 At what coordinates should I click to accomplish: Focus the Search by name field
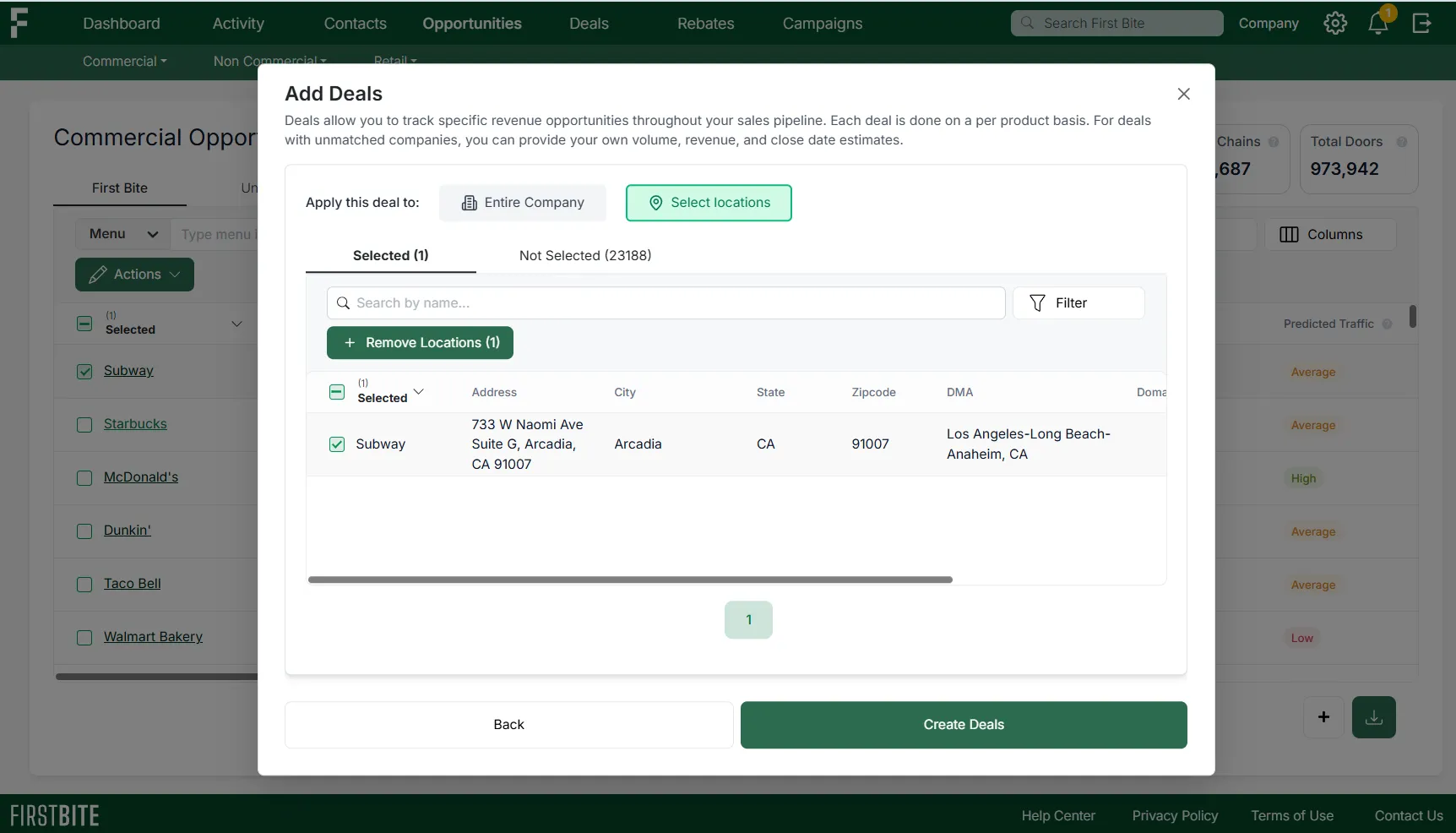[666, 303]
